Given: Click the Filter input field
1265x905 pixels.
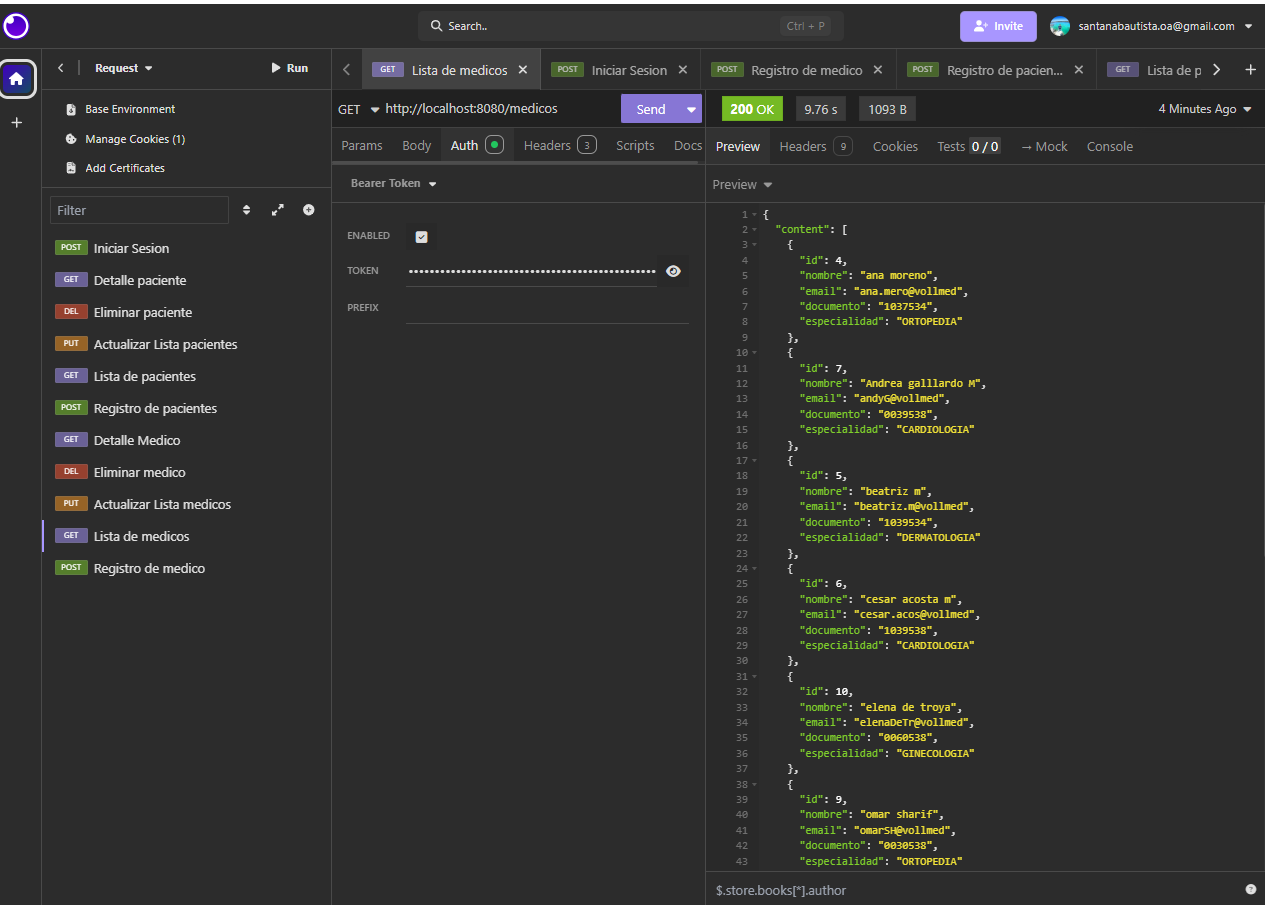Looking at the screenshot, I should 139,210.
